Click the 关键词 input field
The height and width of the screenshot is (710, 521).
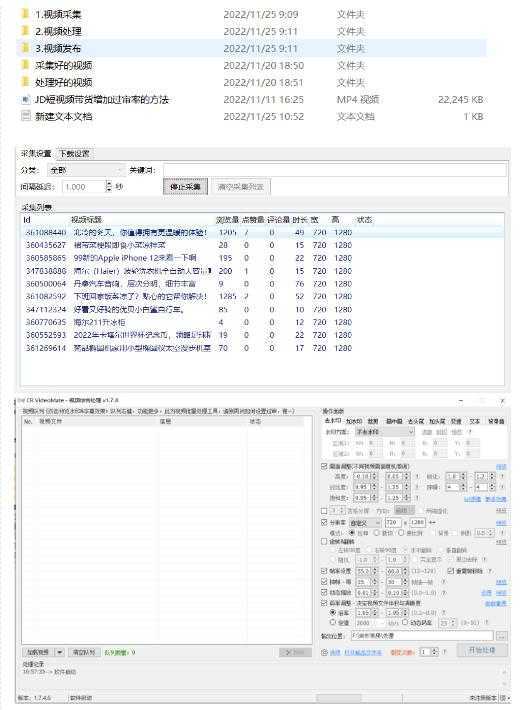click(x=335, y=170)
